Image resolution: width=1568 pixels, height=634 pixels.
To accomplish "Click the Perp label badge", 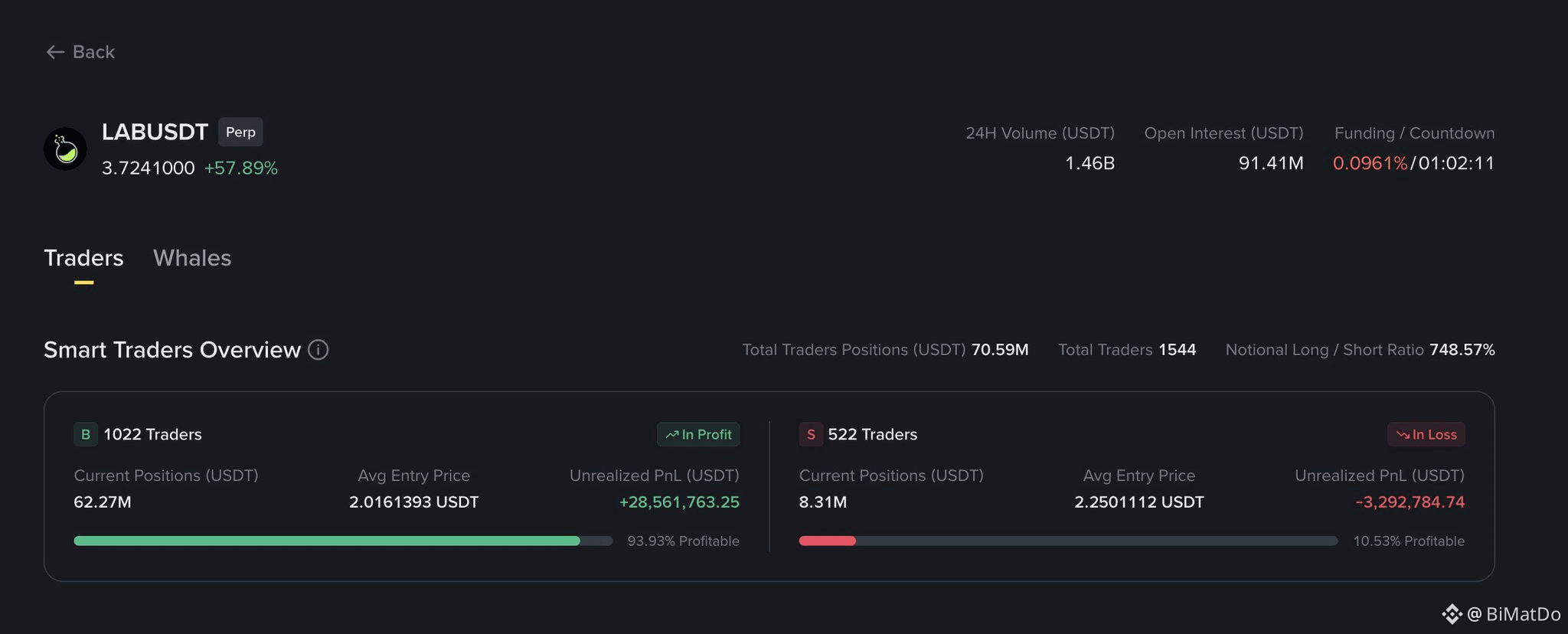I will pos(240,132).
